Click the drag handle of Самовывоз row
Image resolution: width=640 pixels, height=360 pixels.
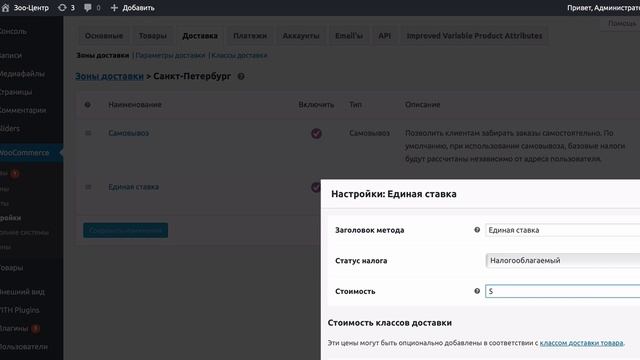pyautogui.click(x=88, y=133)
